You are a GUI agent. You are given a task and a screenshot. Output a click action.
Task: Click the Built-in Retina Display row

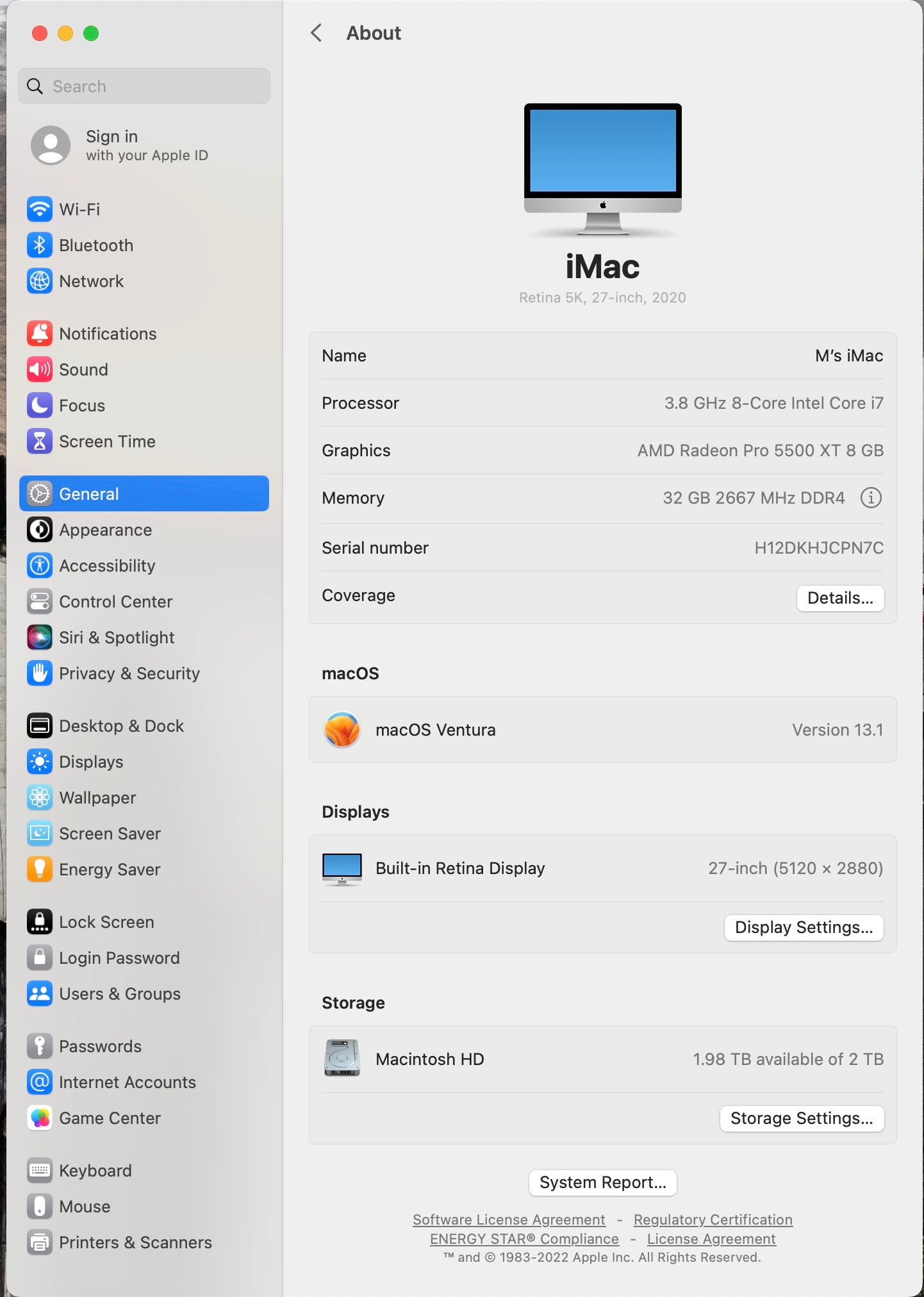602,868
